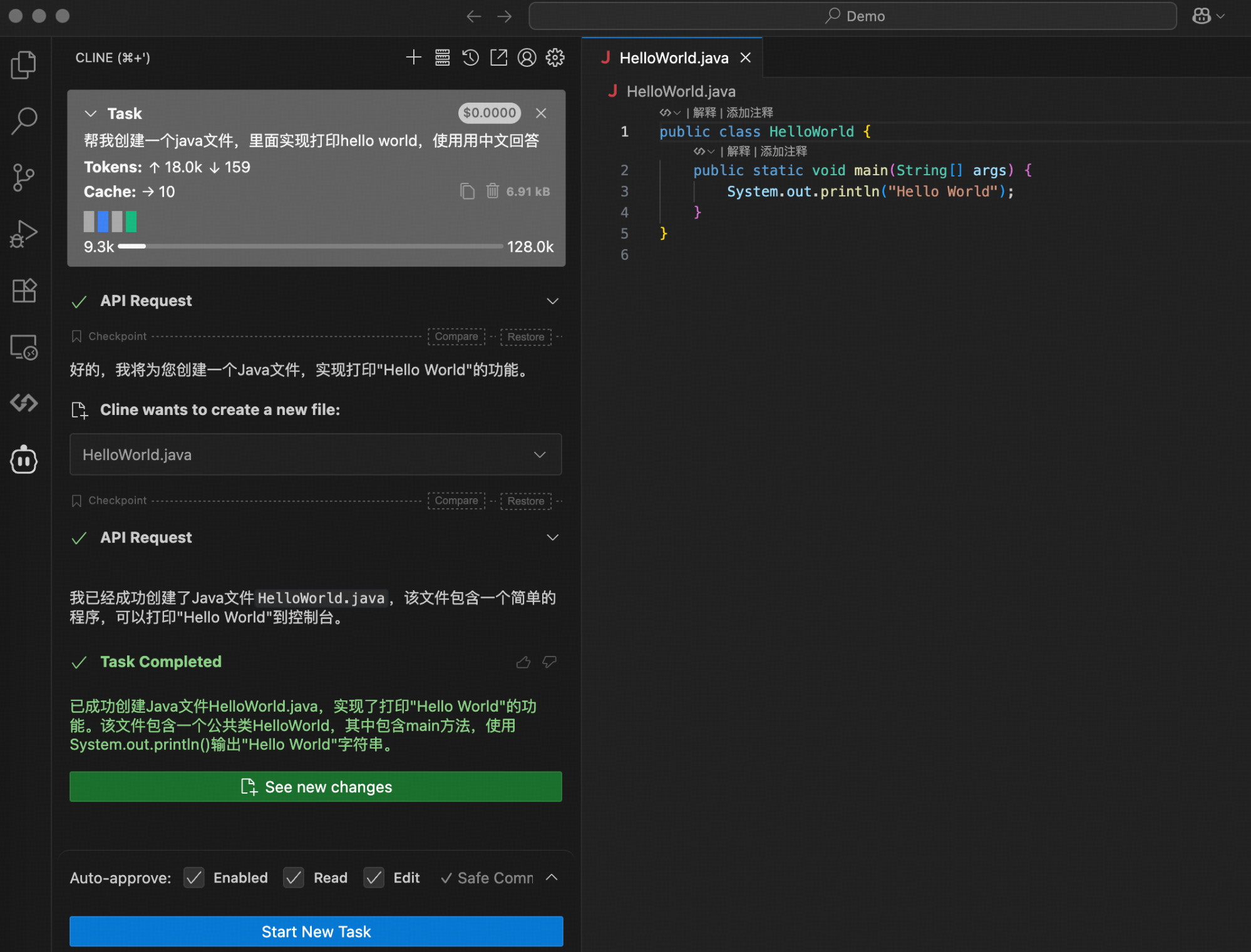Click the Start New Task button
Viewport: 1251px width, 952px height.
tap(316, 931)
